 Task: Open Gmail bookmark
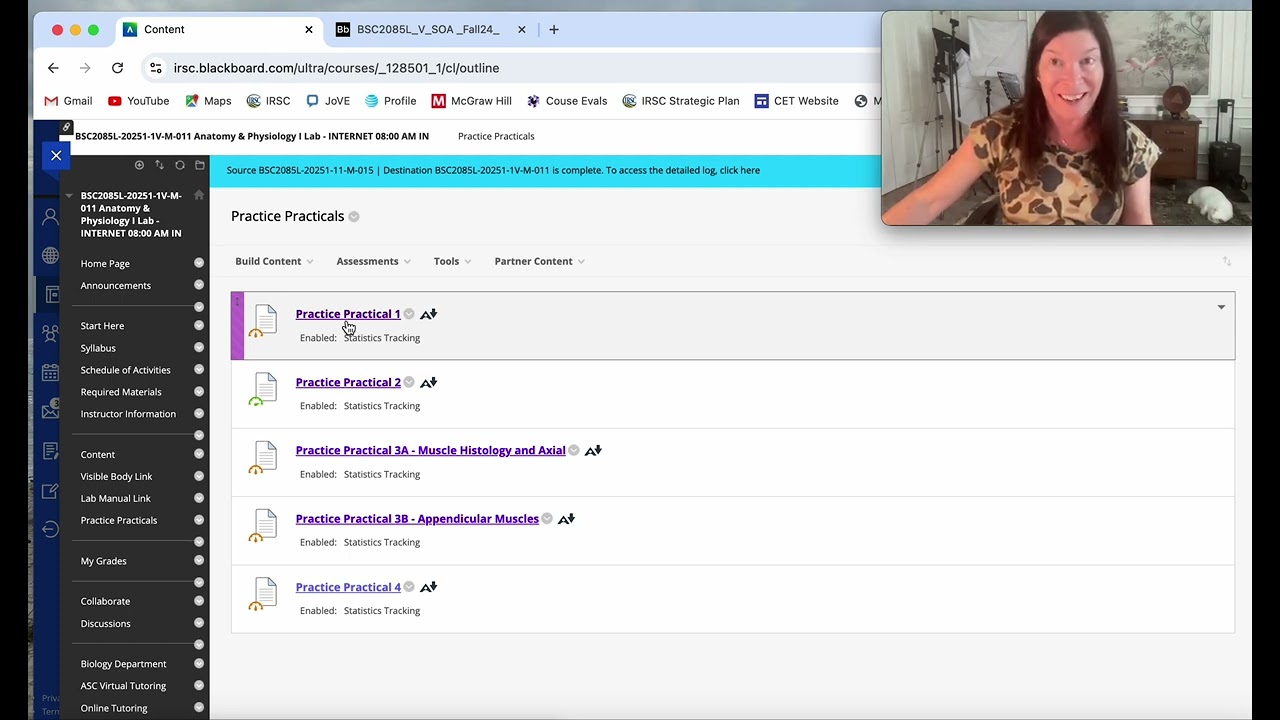(68, 101)
